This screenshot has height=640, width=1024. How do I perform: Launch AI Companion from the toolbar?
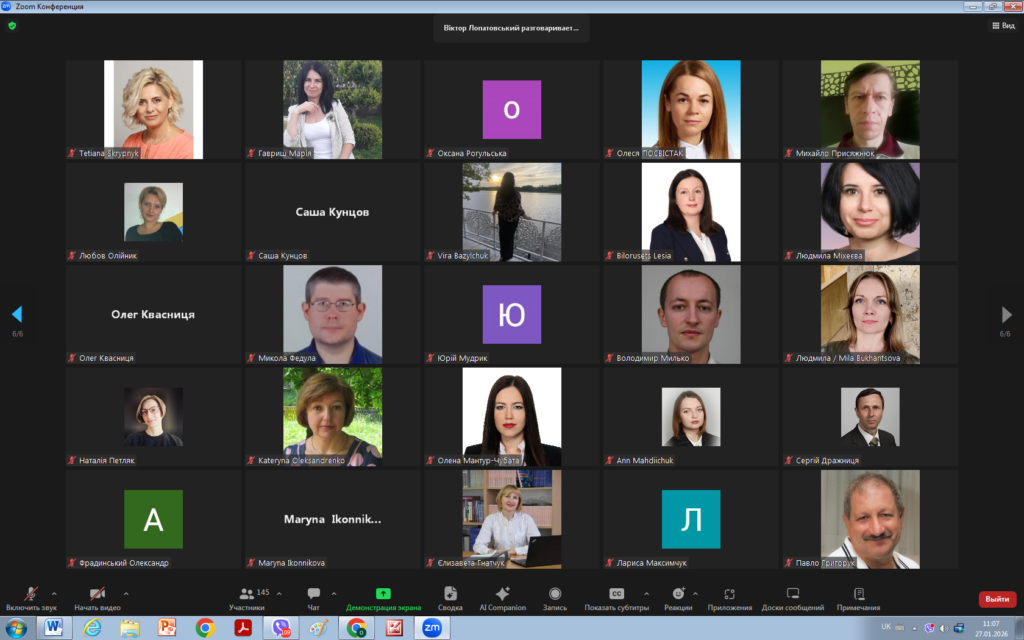click(x=502, y=594)
